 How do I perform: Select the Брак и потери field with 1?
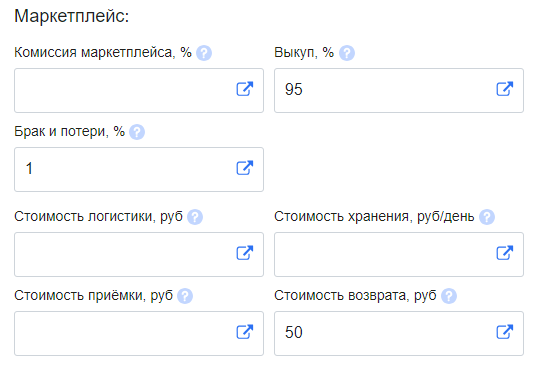[139, 170]
